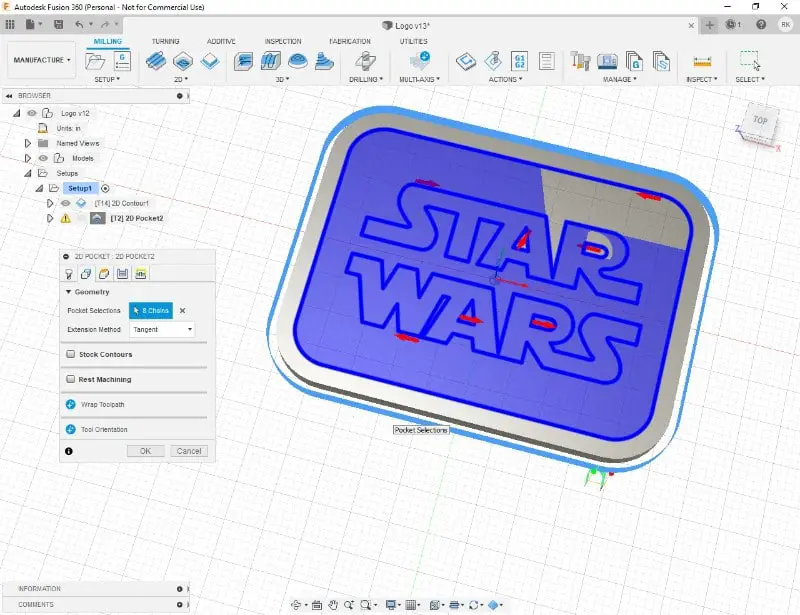Select the 2D Adaptive Clearing icon

tap(156, 61)
